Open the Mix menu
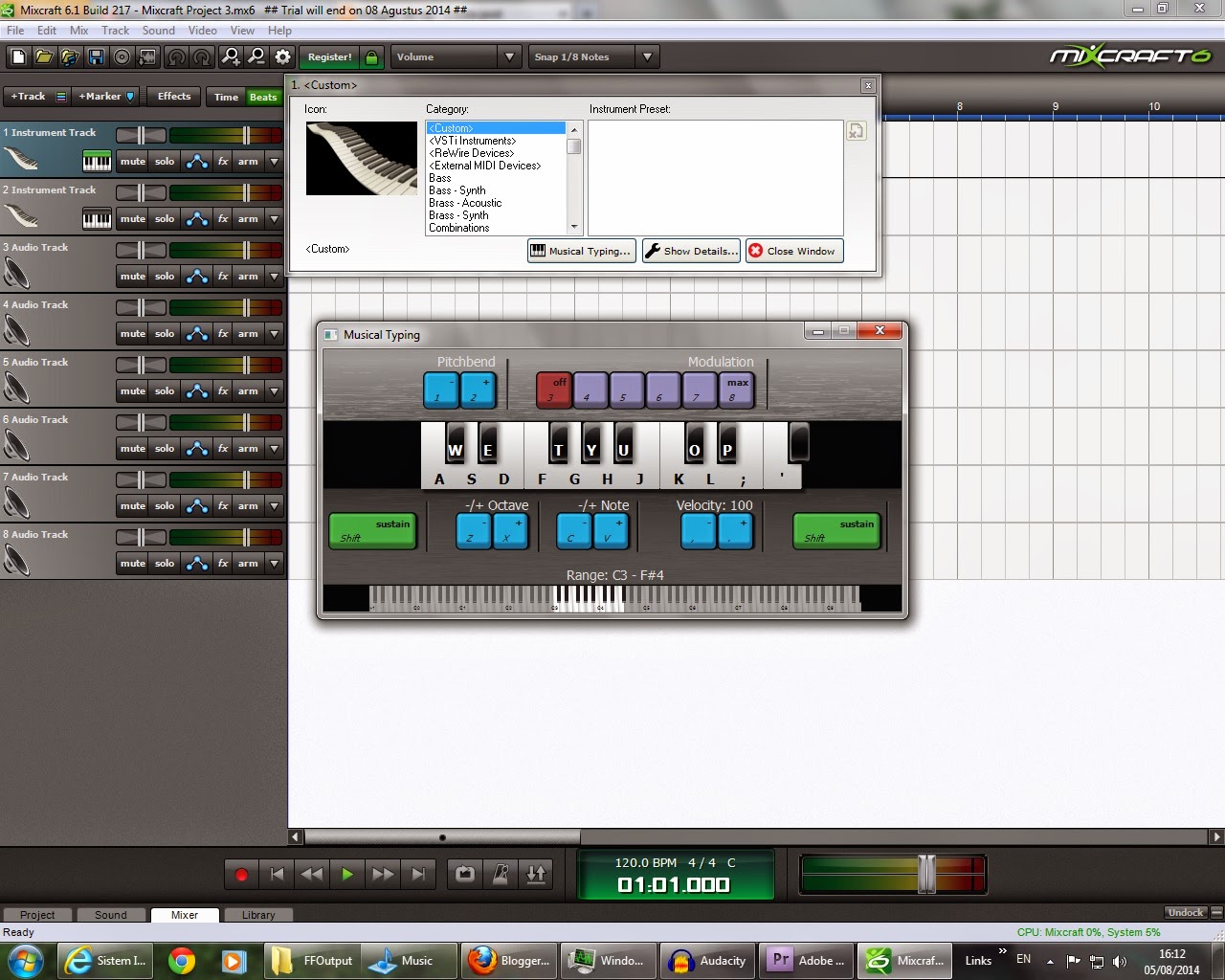The width and height of the screenshot is (1225, 980). 78,31
